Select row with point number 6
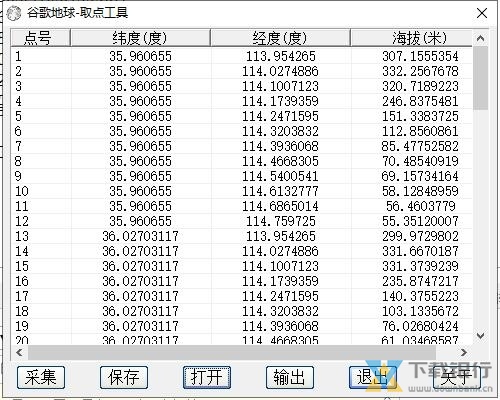 click(242, 131)
